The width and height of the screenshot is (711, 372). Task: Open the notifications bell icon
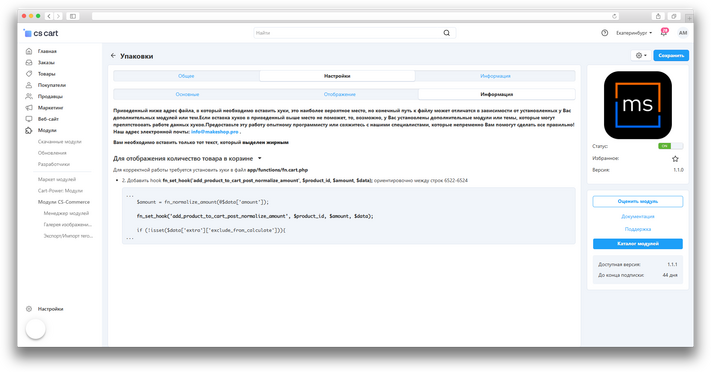[x=664, y=32]
